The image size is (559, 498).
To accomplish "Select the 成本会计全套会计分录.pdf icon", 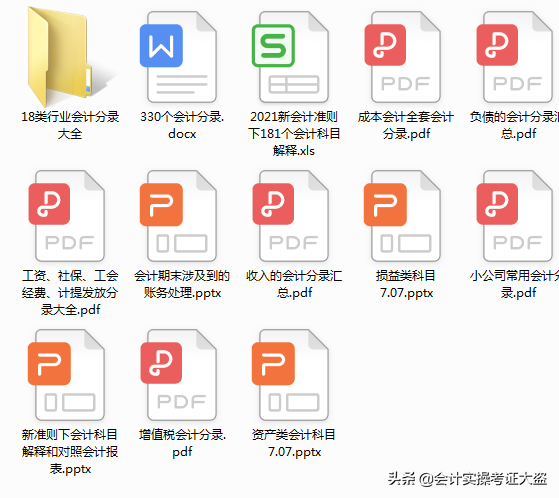I will coord(402,57).
